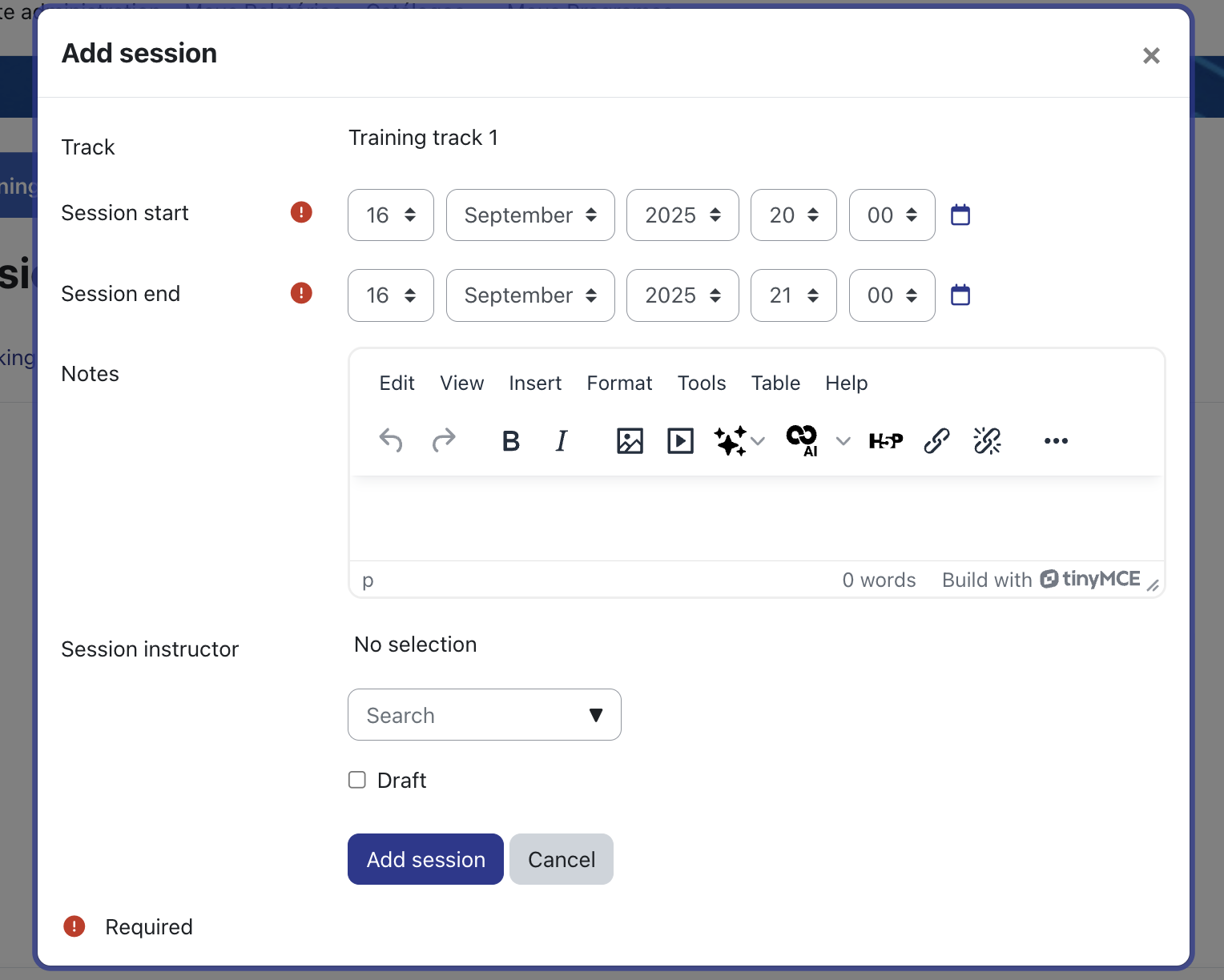Open the AI sparkles tool
The height and width of the screenshot is (980, 1224).
click(730, 440)
